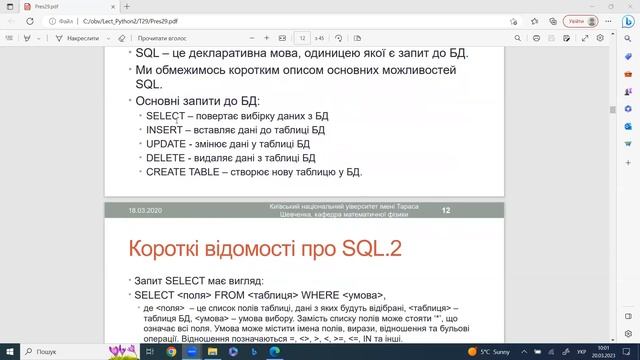Image resolution: width=640 pixels, height=360 pixels.
Task: Toggle sidebar hide button near bottom
Action: tap(628, 316)
